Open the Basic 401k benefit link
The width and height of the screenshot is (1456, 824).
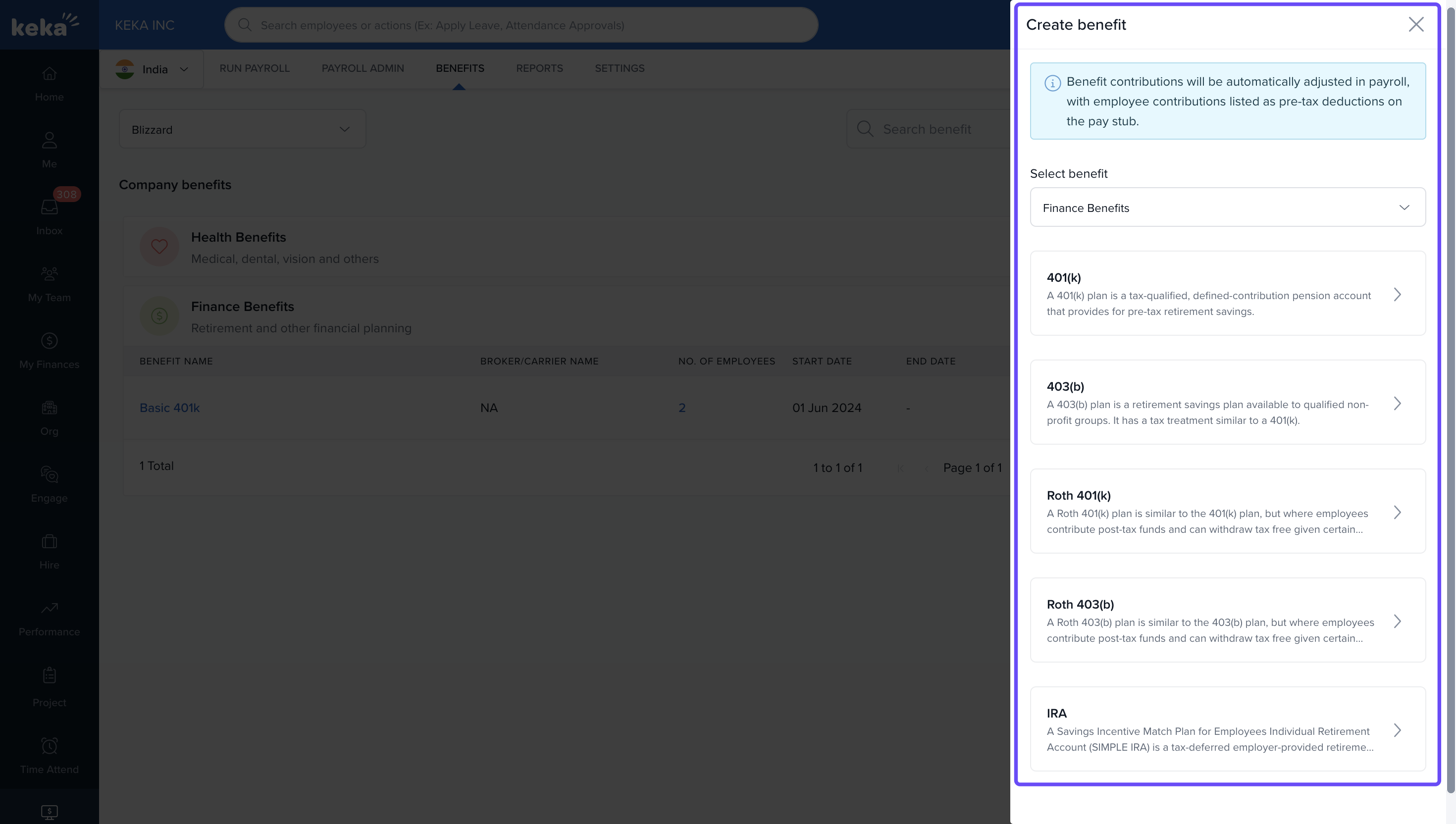[169, 408]
